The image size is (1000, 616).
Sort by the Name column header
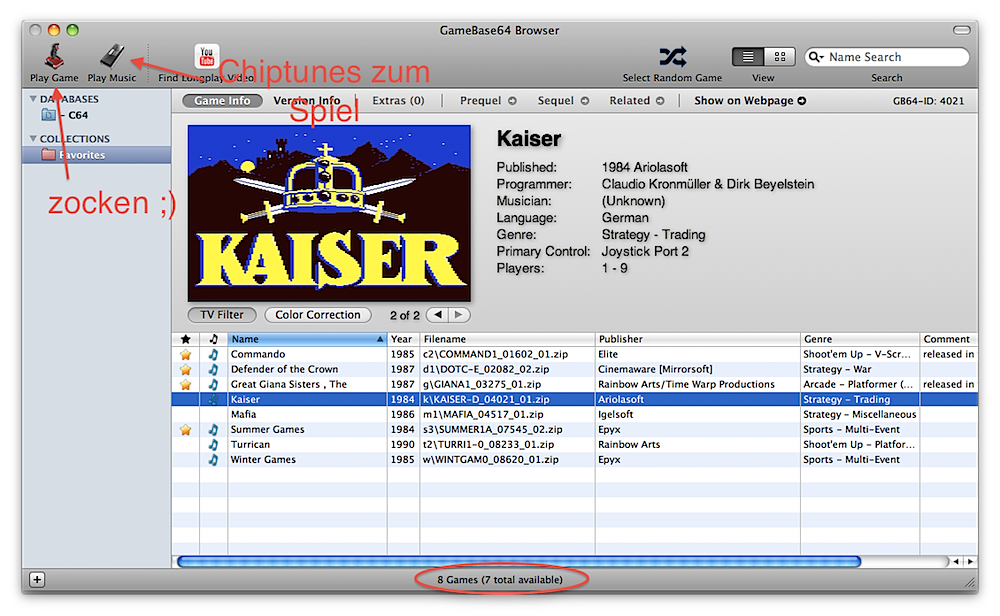pos(307,339)
